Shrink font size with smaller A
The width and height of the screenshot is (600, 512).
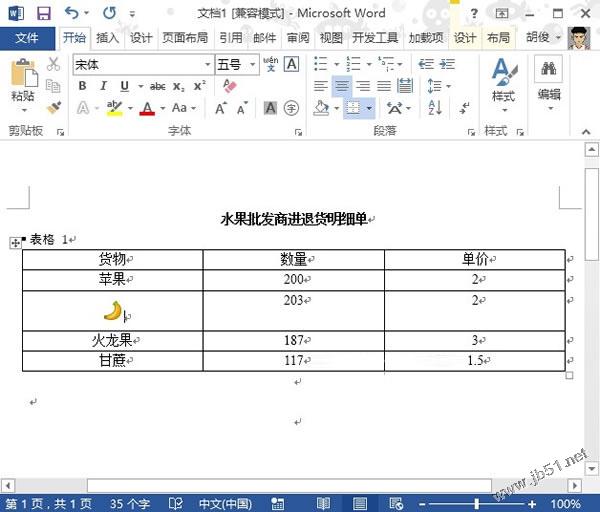pos(242,109)
